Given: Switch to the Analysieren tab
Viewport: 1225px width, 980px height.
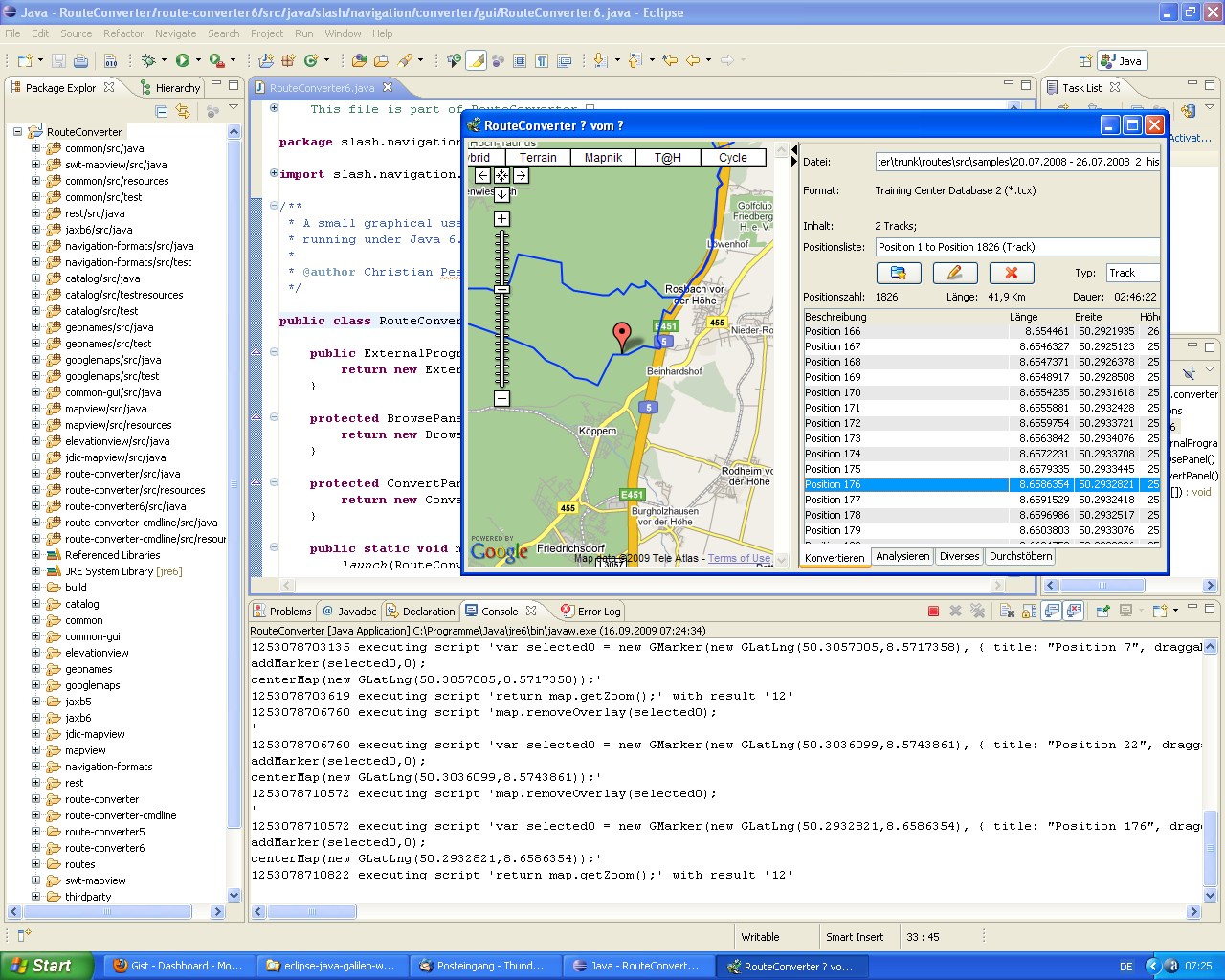Looking at the screenshot, I should coord(902,556).
